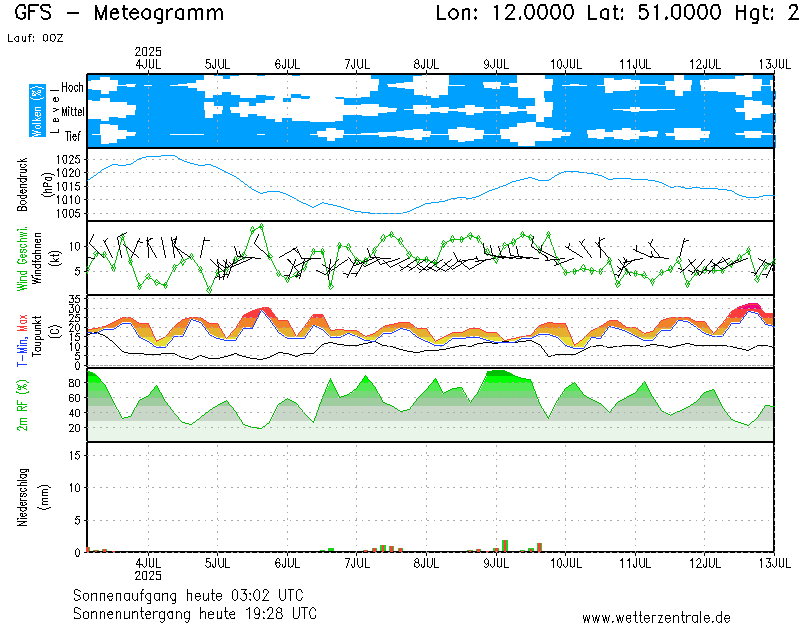The image size is (800, 625).
Task: Select the 60 humidity tick value
Action: pyautogui.click(x=74, y=398)
